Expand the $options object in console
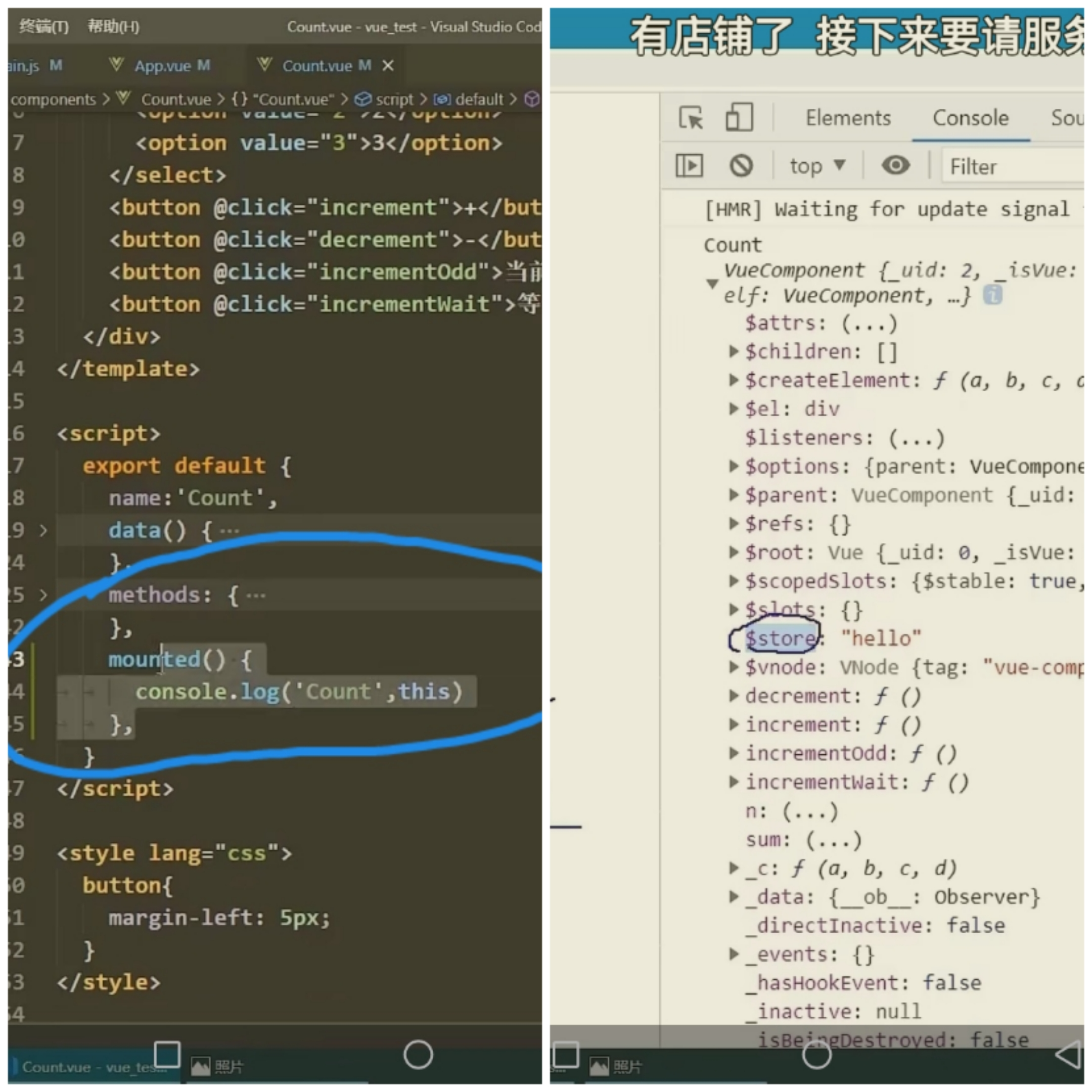This screenshot has height=1092, width=1092. pos(733,466)
